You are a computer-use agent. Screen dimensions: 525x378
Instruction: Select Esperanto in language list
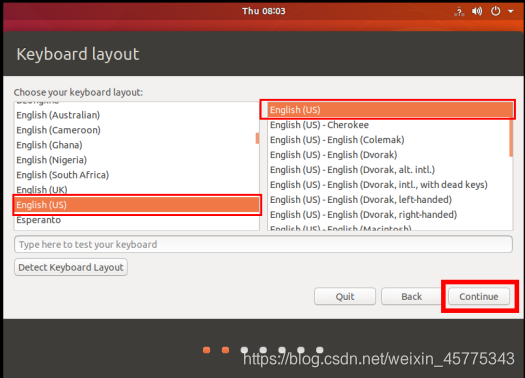[x=136, y=220]
